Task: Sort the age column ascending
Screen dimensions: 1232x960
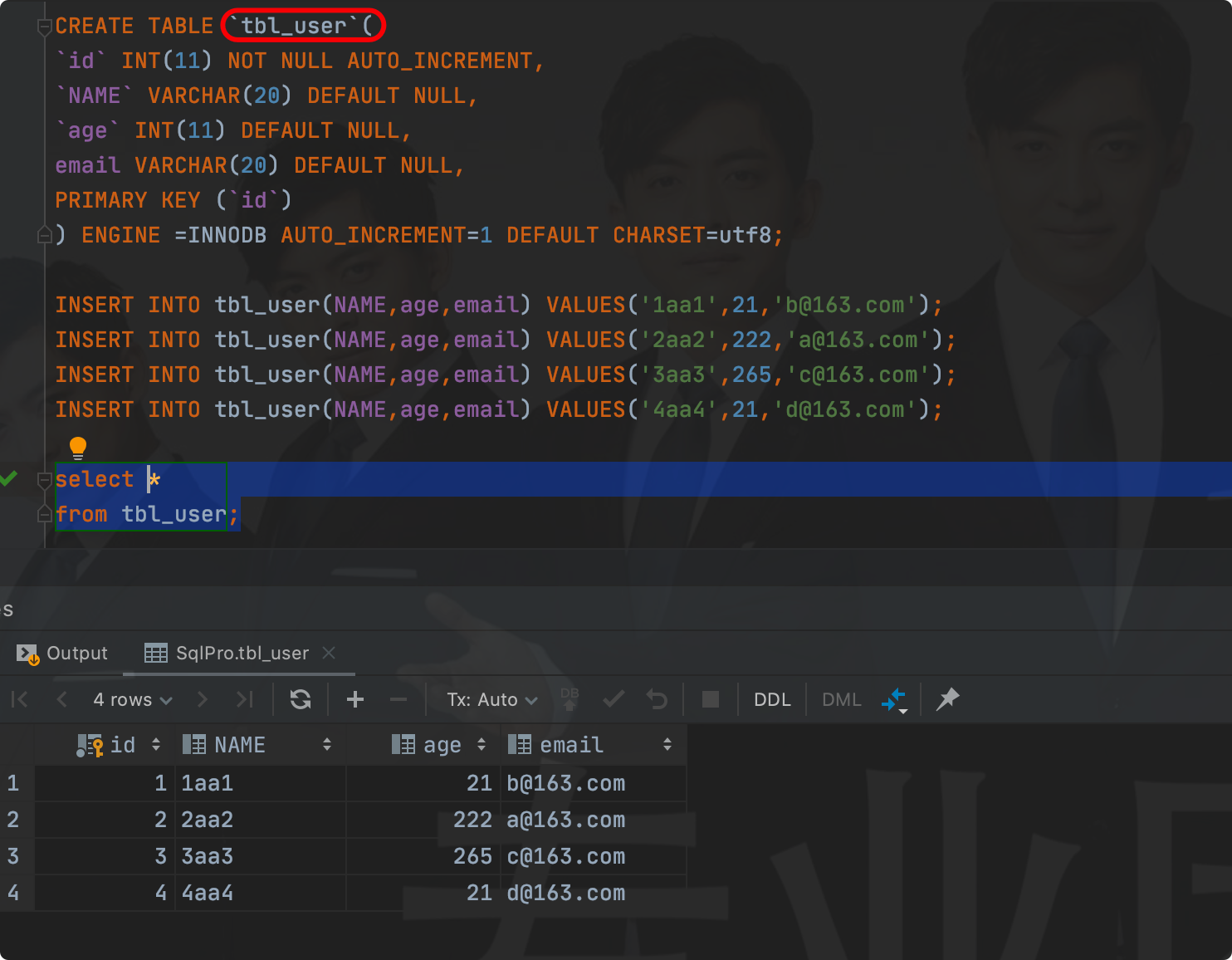Action: click(482, 744)
